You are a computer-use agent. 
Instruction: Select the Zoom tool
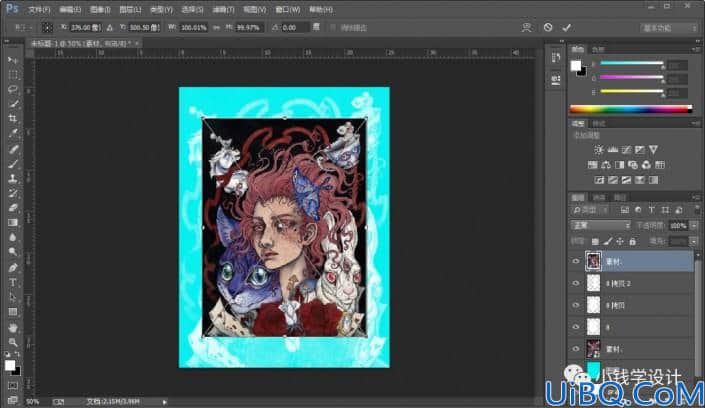(x=13, y=342)
